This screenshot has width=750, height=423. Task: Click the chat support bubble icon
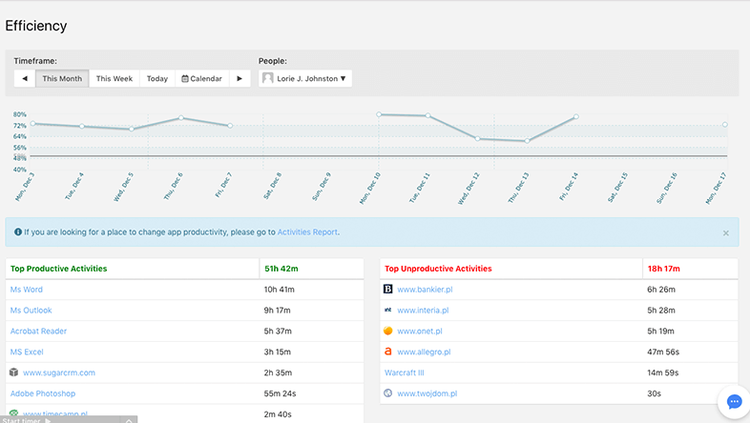734,401
